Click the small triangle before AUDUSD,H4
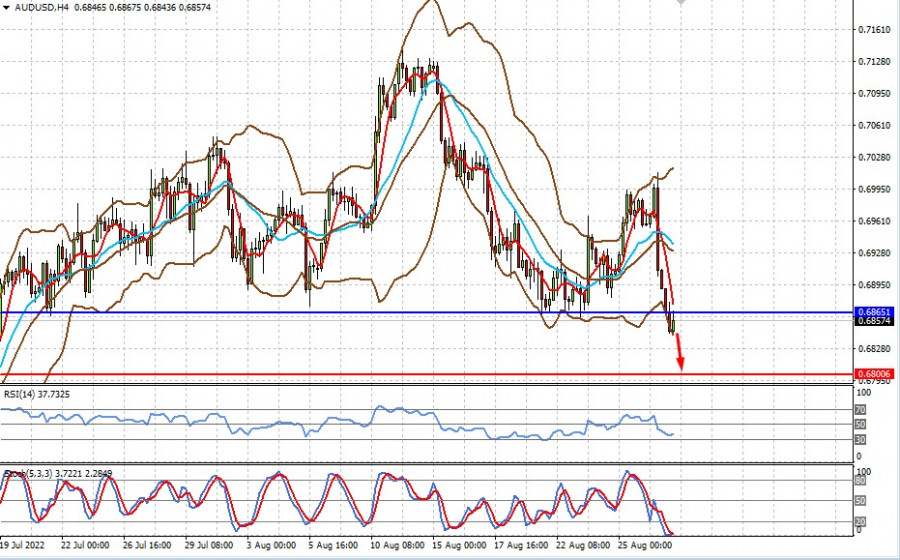This screenshot has width=900, height=560. (x=5, y=8)
